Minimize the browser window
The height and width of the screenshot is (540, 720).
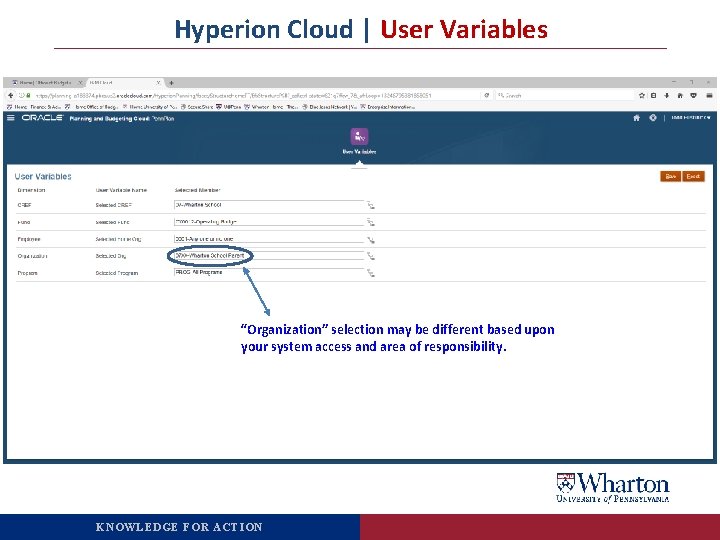pyautogui.click(x=674, y=82)
